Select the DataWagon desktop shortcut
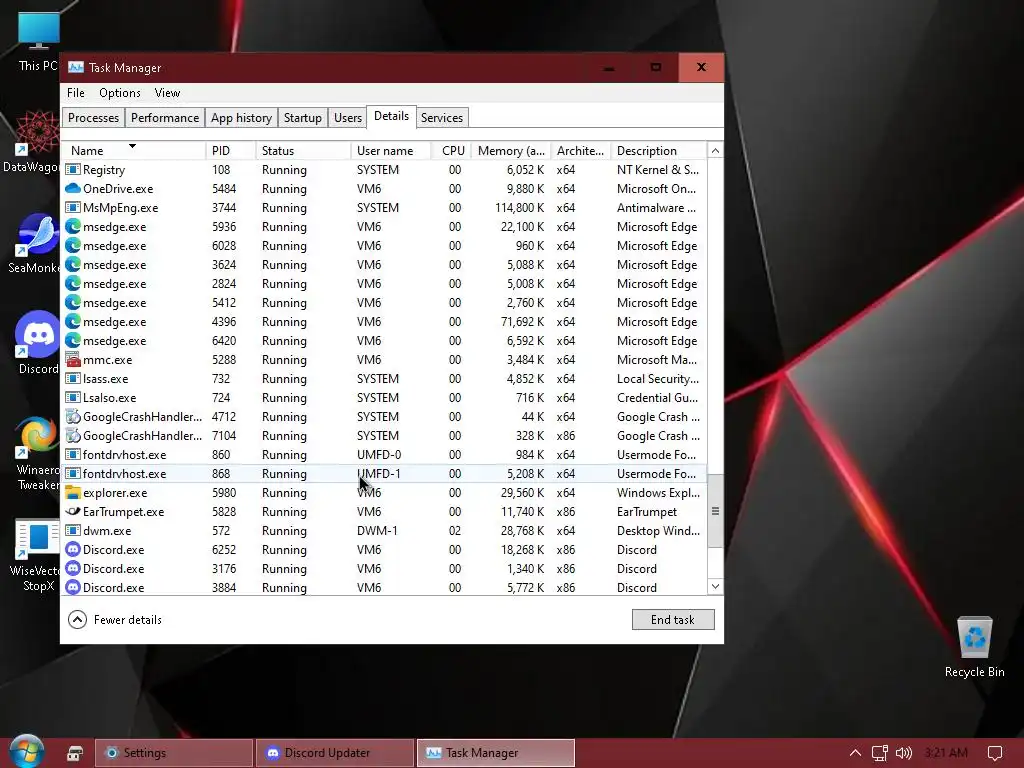 click(x=33, y=142)
